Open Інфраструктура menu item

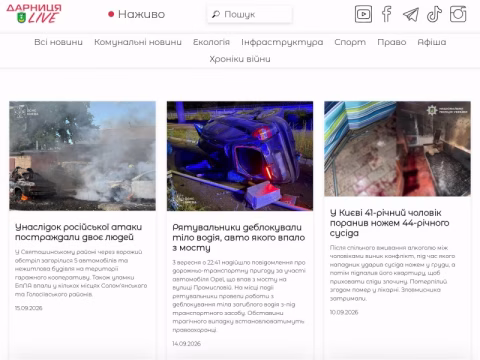click(282, 42)
